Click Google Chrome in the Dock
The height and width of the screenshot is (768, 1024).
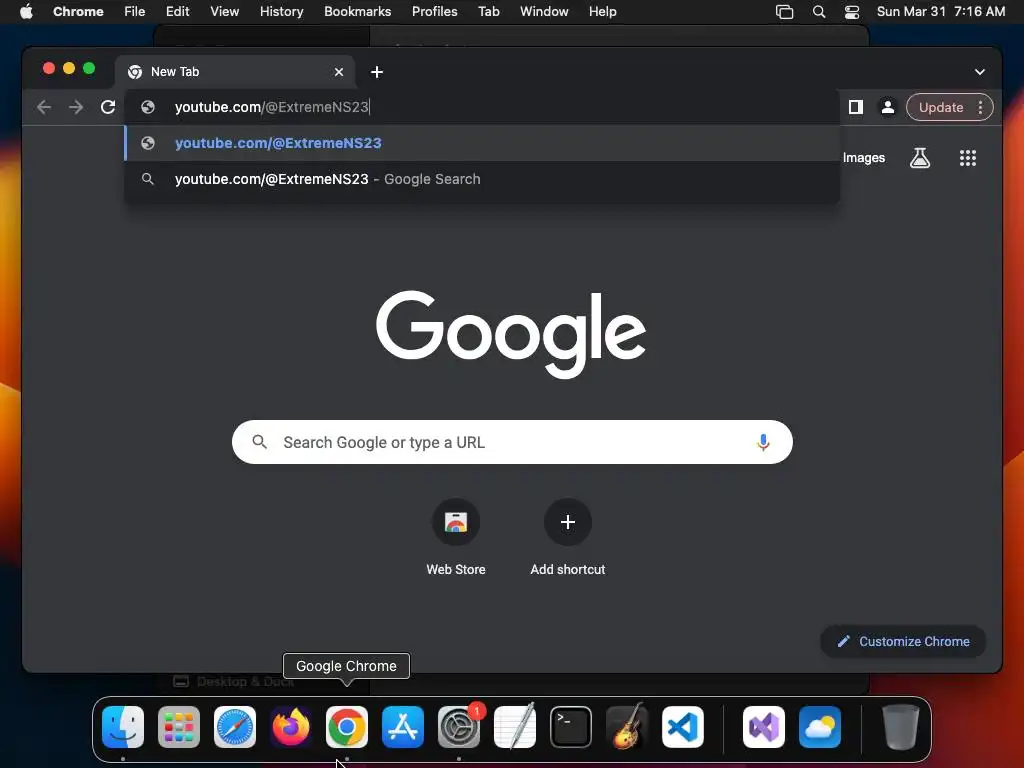347,727
